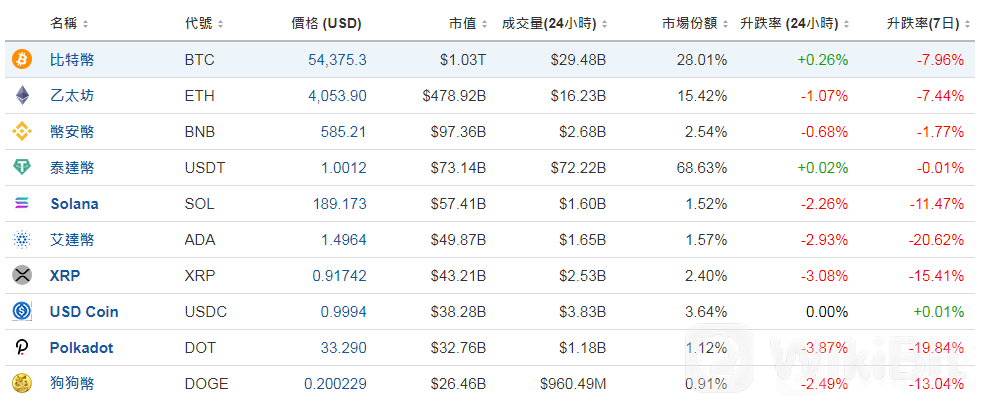Click the Cardano ADA icon
The height and width of the screenshot is (415, 983).
point(22,239)
